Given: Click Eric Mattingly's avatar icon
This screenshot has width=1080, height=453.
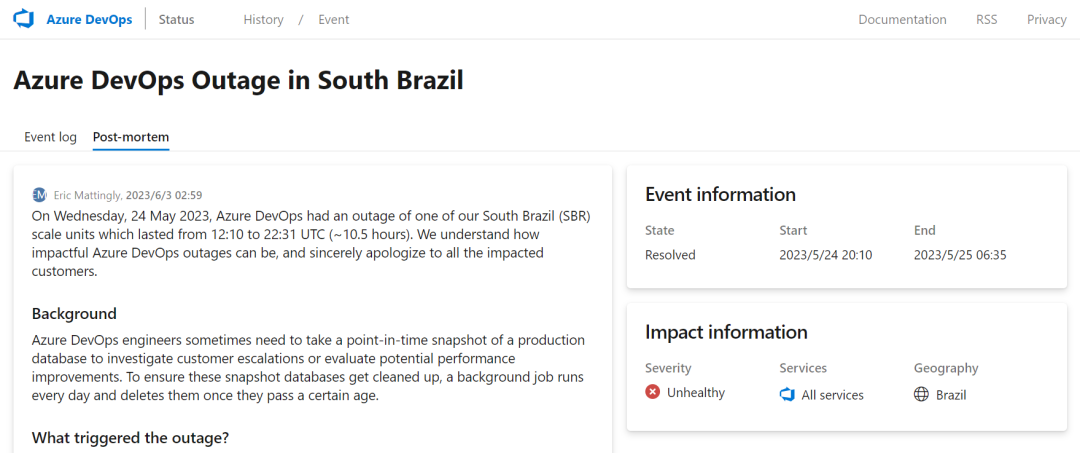Looking at the screenshot, I should 39,195.
